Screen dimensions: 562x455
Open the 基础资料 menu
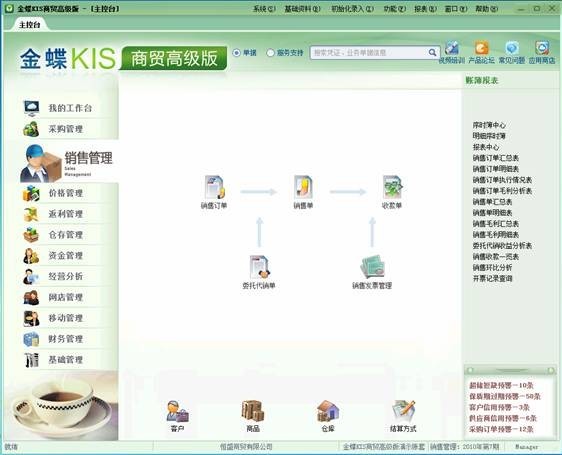(x=302, y=9)
